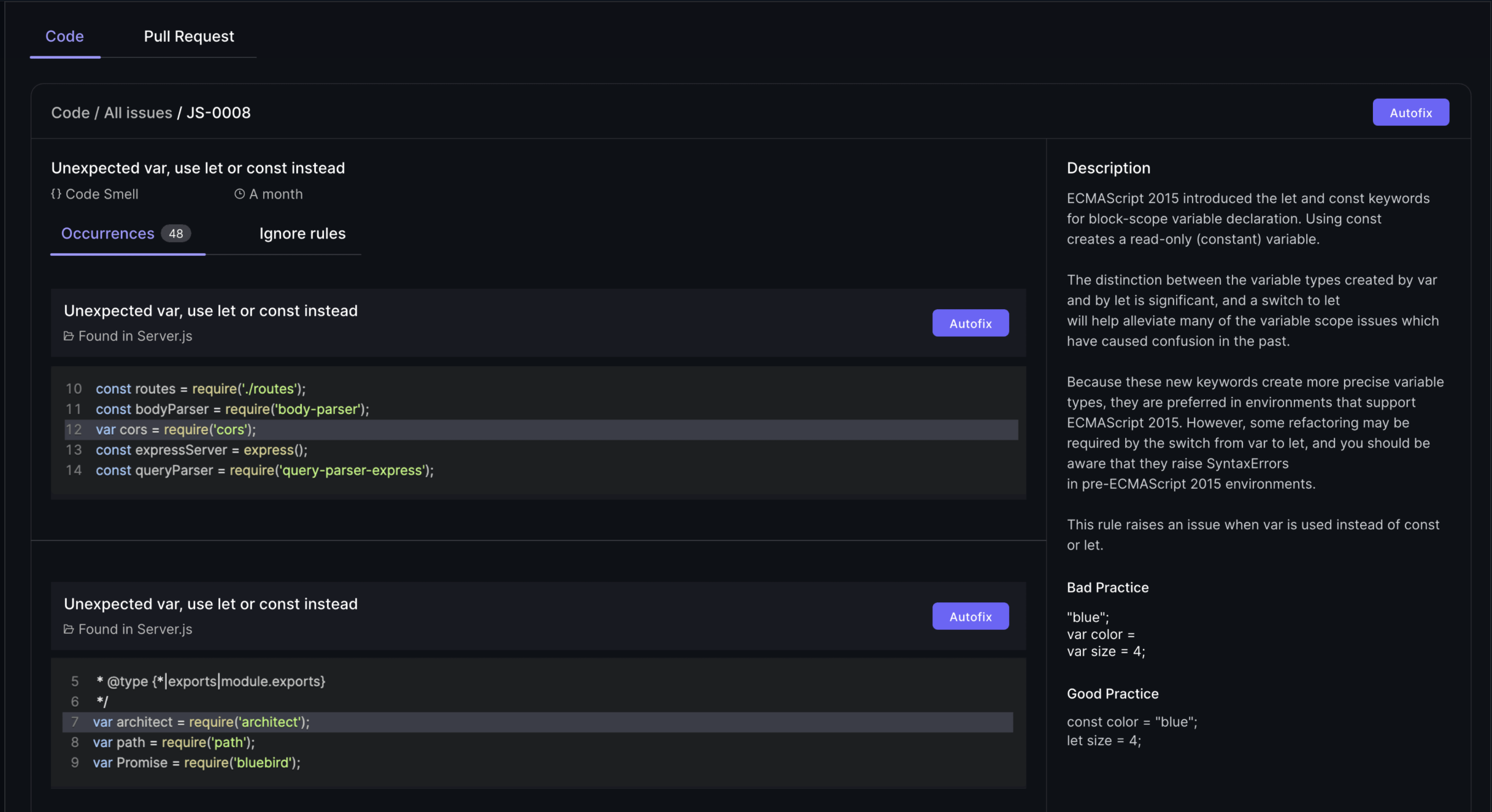Click line 9 var Promise code line

pyautogui.click(x=196, y=763)
